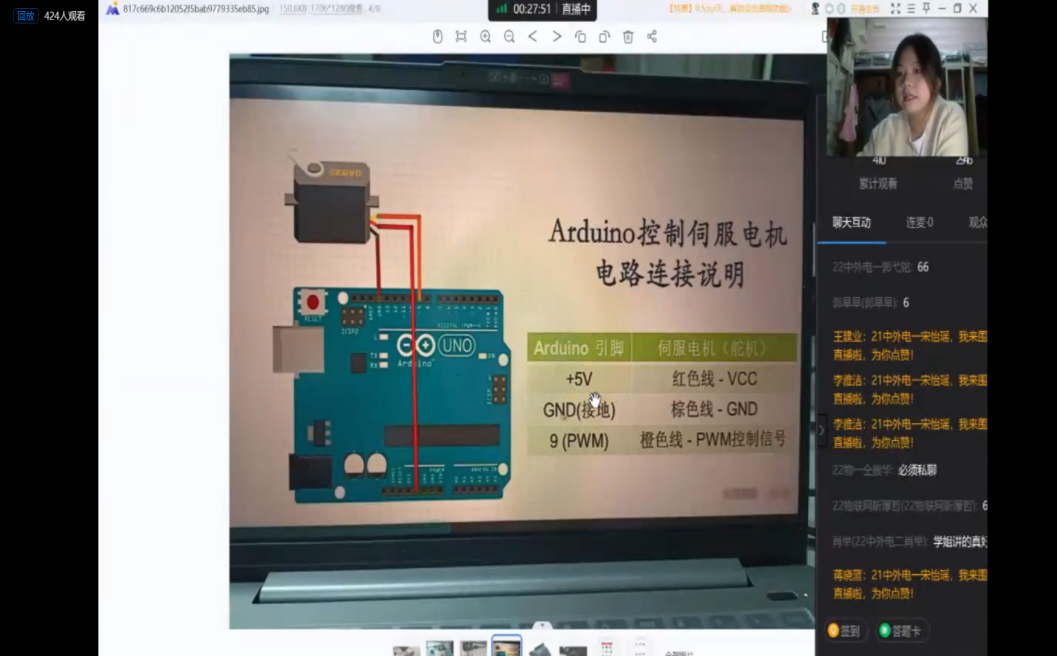Screen dimensions: 1057x656
Task: Delete the image with trash icon
Action: tap(628, 36)
